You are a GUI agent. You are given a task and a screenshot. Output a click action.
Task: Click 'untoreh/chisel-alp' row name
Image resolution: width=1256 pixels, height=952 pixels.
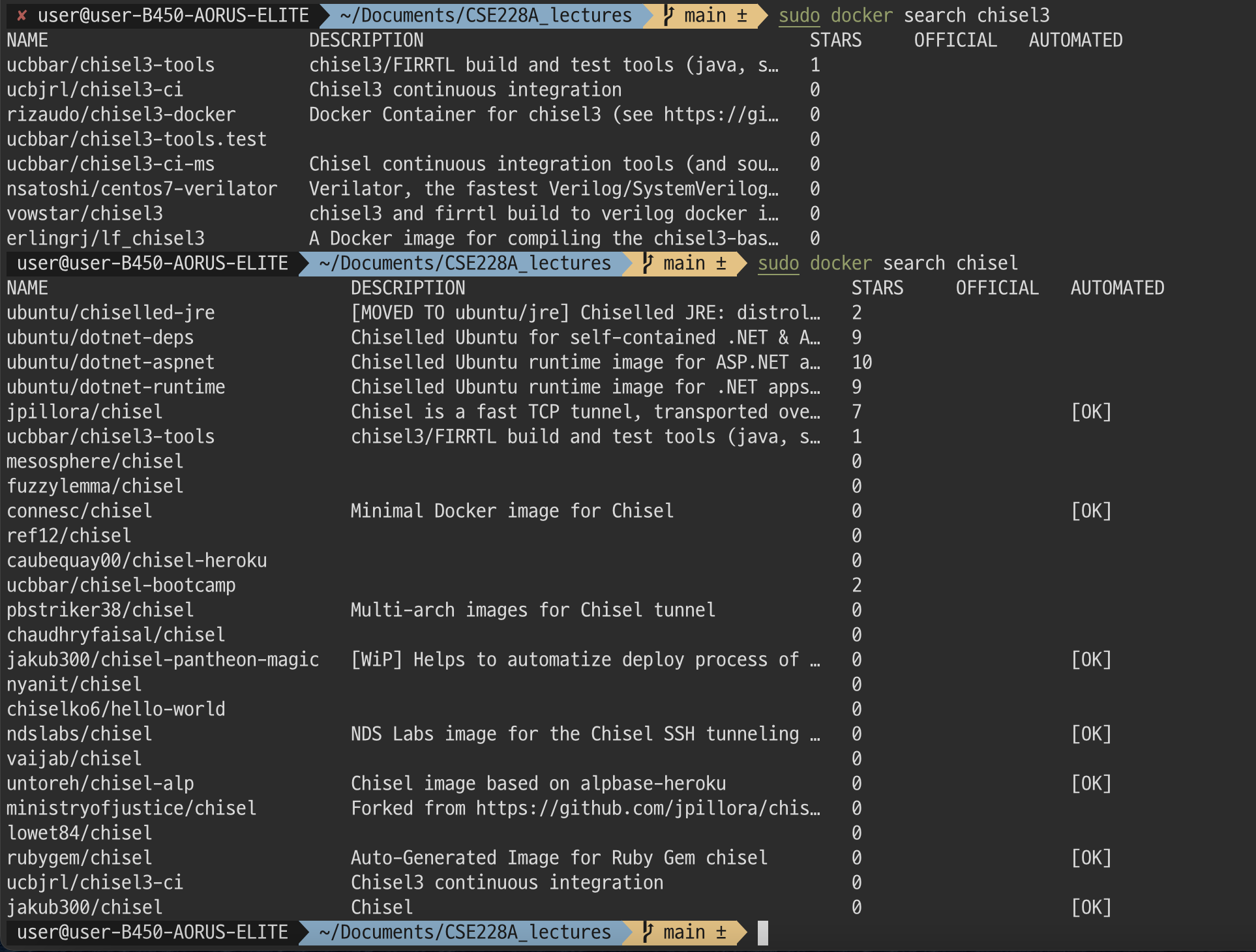[x=100, y=784]
